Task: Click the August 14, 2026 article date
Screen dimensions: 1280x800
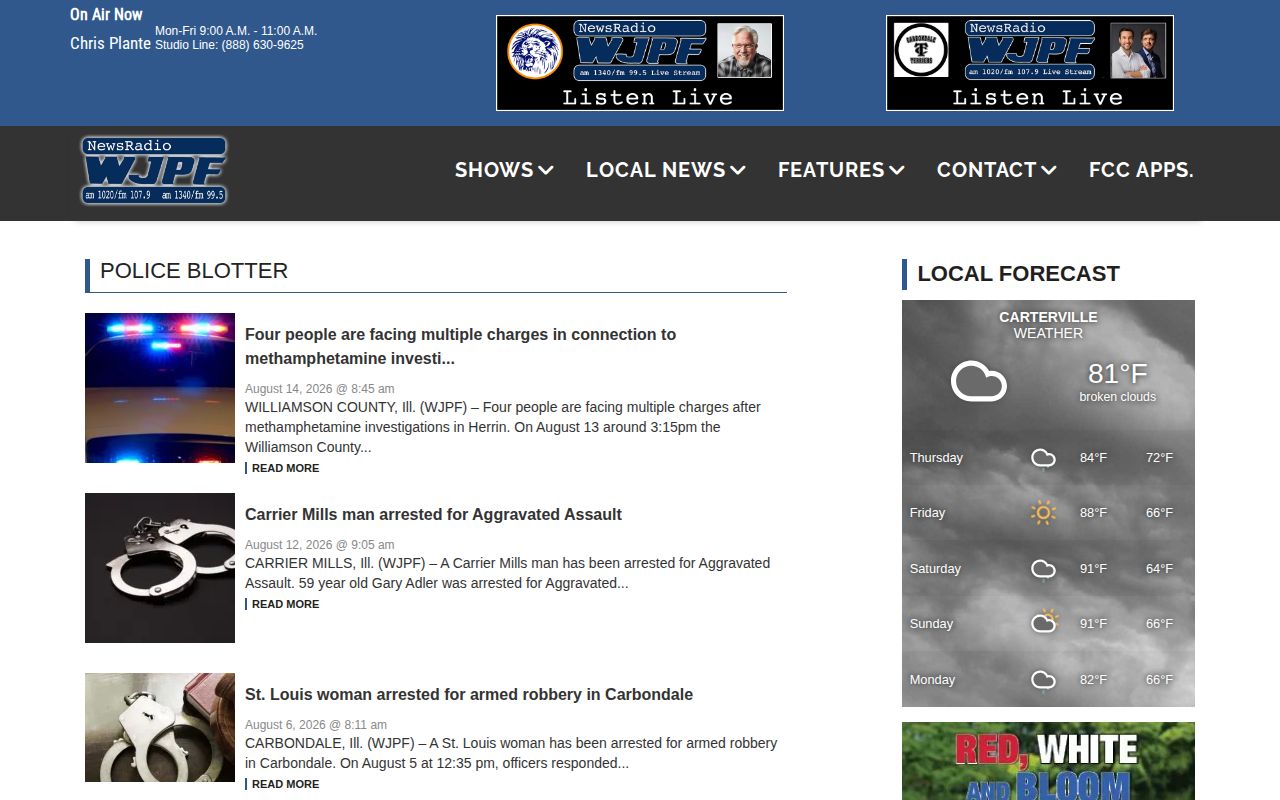Action: (x=319, y=389)
